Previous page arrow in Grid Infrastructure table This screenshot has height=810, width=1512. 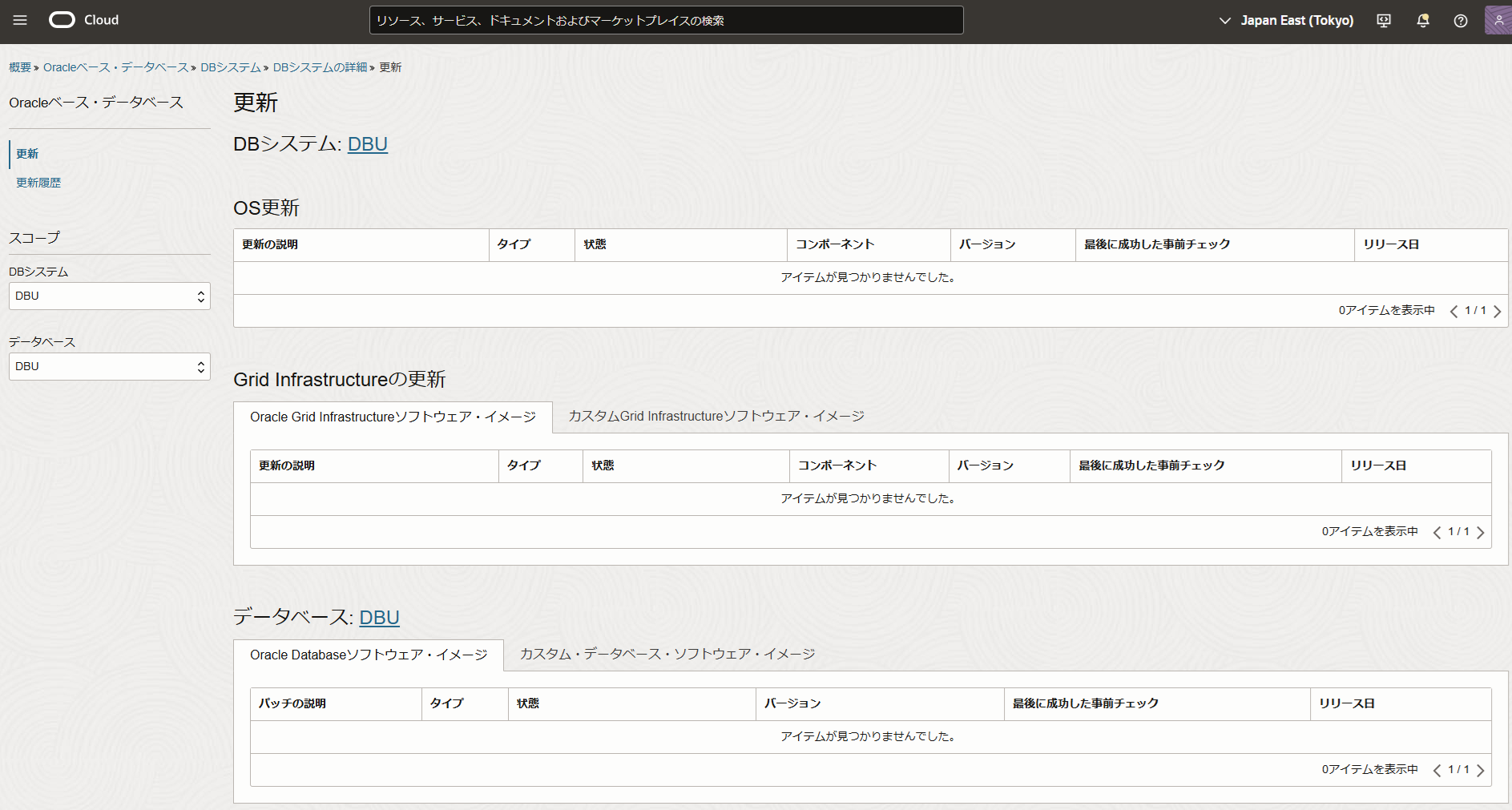pyautogui.click(x=1437, y=532)
